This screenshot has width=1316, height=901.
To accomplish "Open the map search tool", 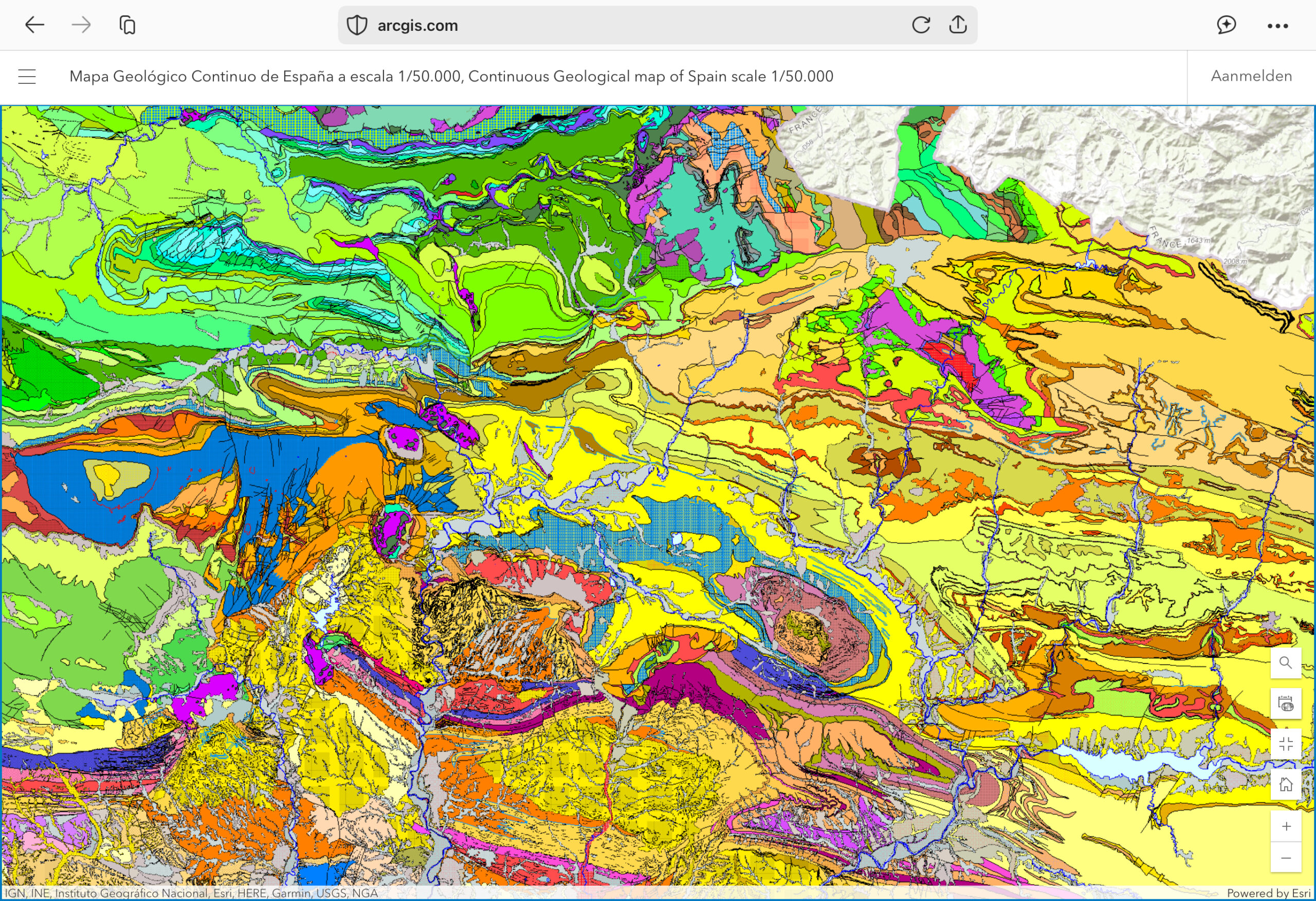I will (x=1286, y=662).
